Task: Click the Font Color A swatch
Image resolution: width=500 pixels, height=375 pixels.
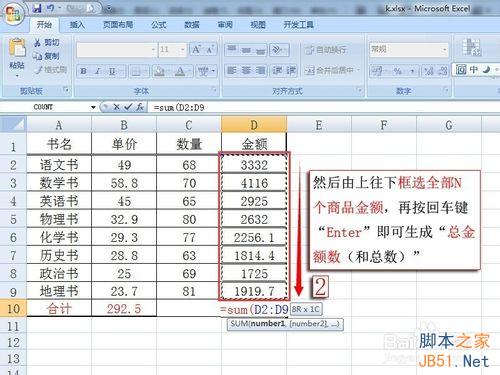Action: 180,71
